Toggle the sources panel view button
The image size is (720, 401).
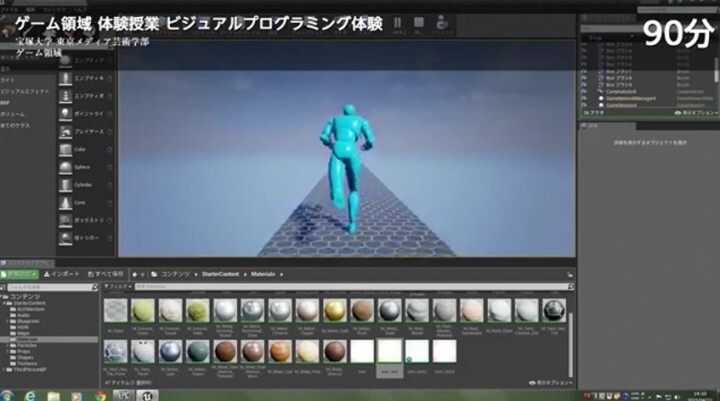click(3, 287)
